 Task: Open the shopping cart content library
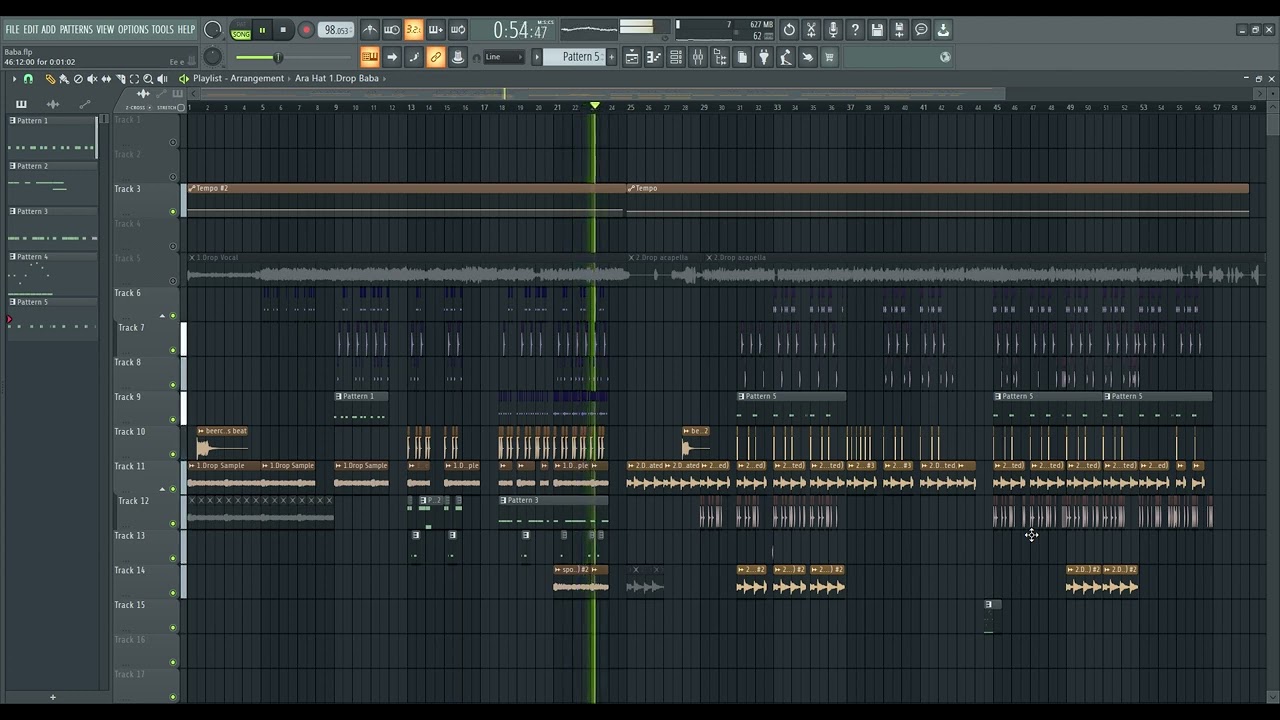829,57
